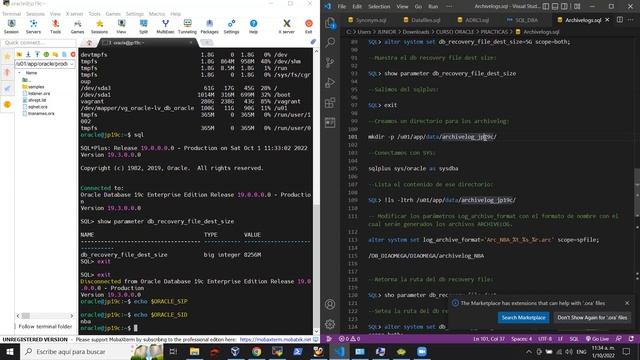Enable MultiExec mode in MobaXterm toolbar
640x360 pixels.
coord(165,27)
